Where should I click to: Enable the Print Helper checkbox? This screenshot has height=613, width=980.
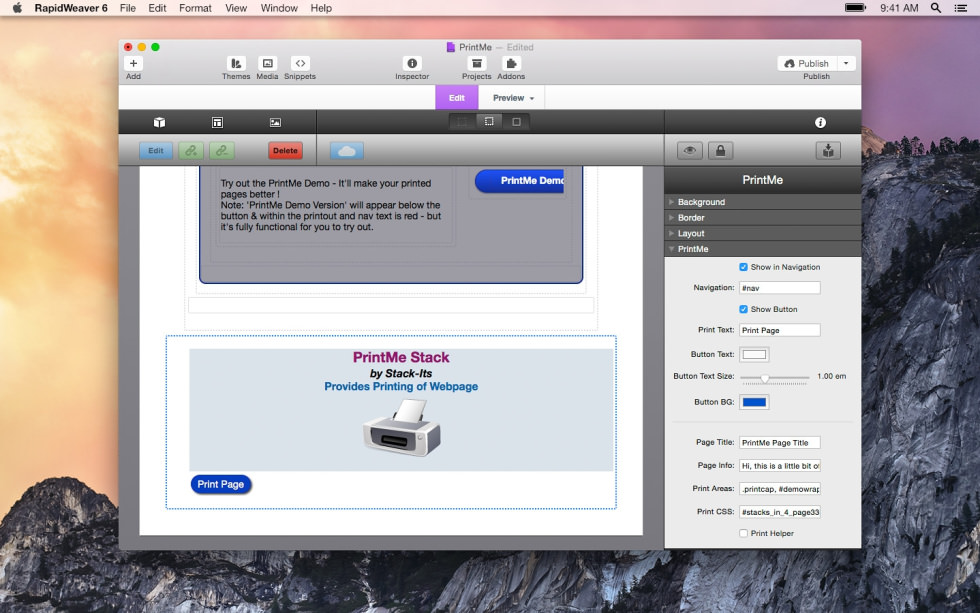click(x=743, y=533)
